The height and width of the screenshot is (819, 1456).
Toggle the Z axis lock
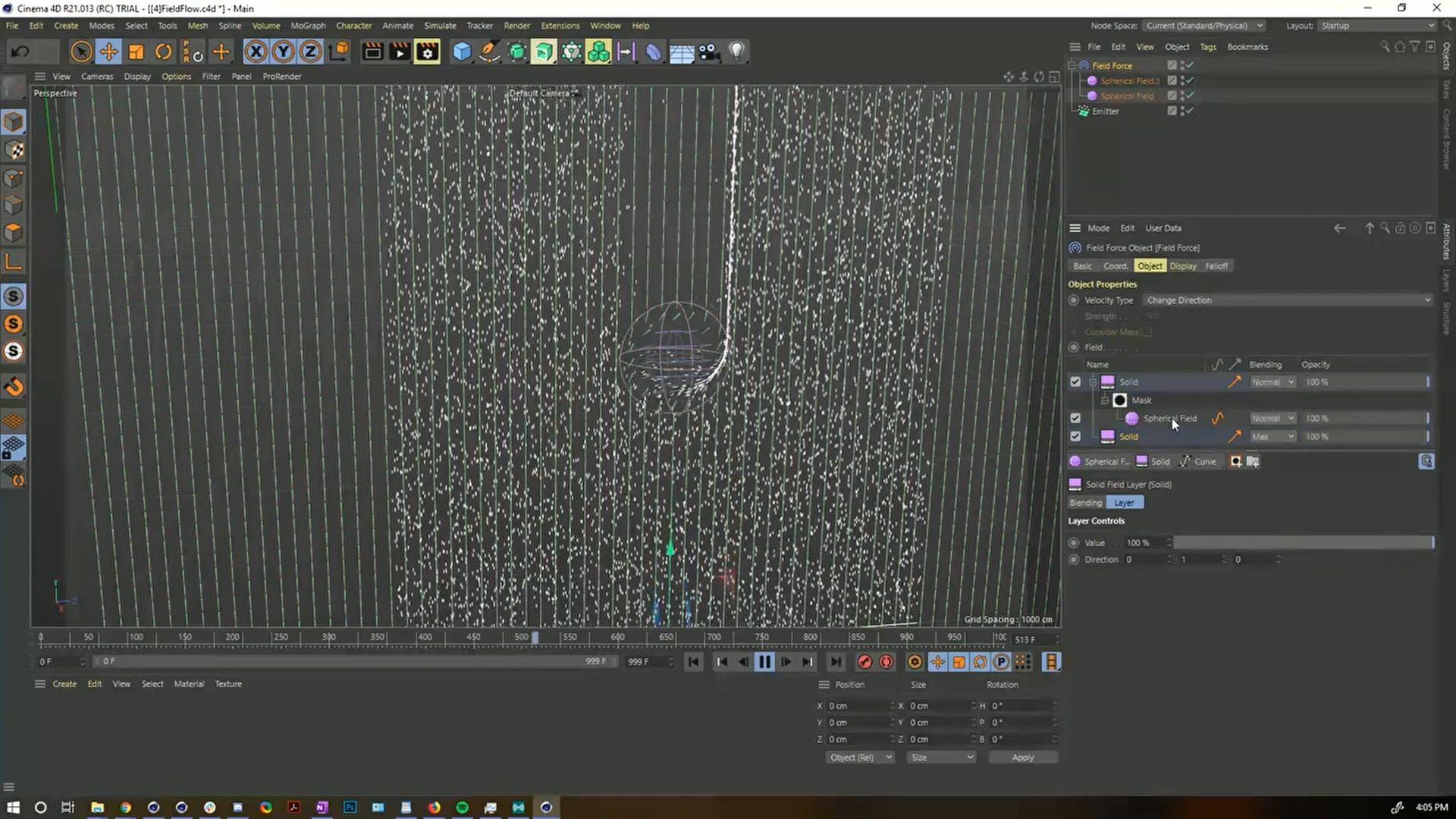pyautogui.click(x=310, y=52)
